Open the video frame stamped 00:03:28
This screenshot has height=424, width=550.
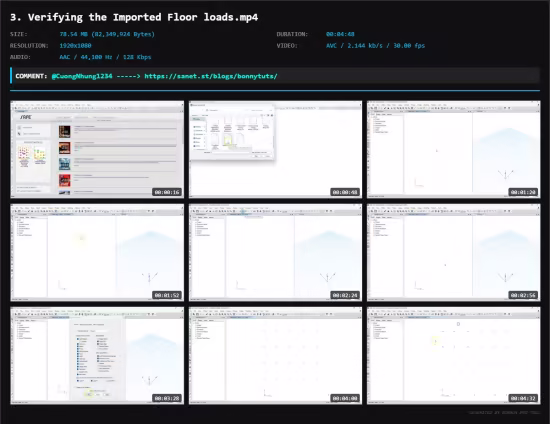click(x=97, y=356)
